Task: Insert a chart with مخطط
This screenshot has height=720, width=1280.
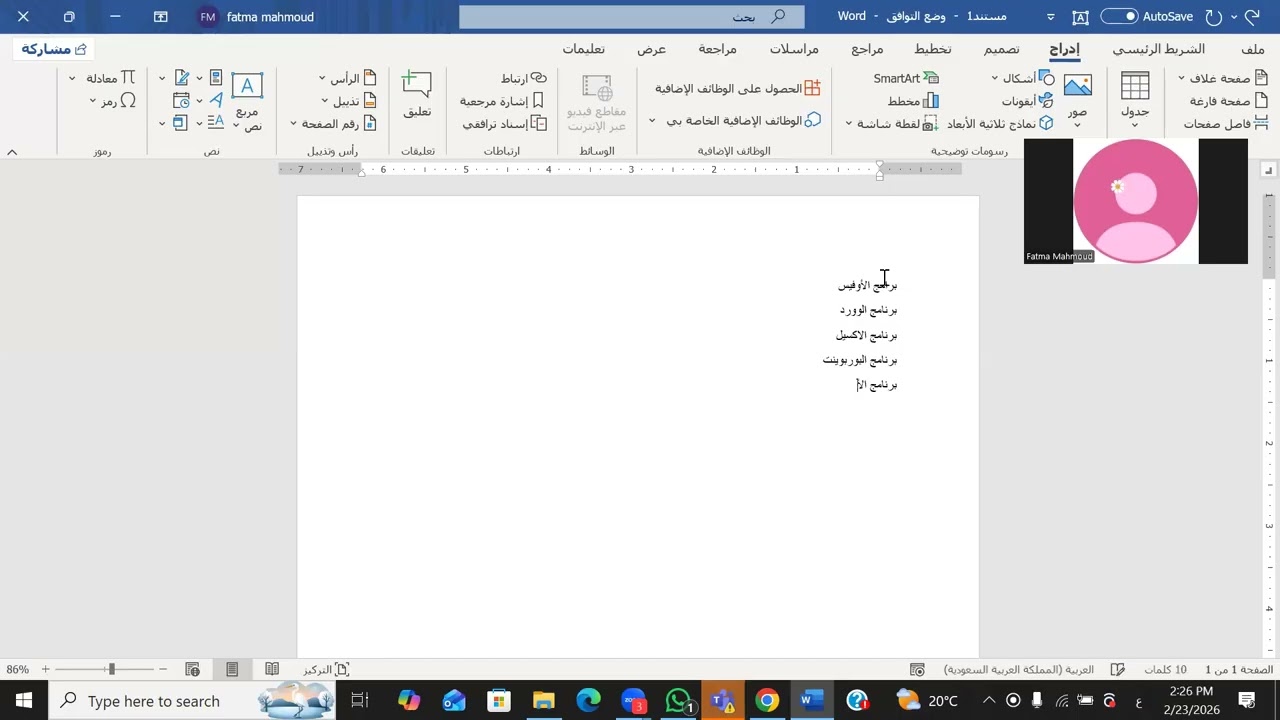Action: [x=913, y=101]
